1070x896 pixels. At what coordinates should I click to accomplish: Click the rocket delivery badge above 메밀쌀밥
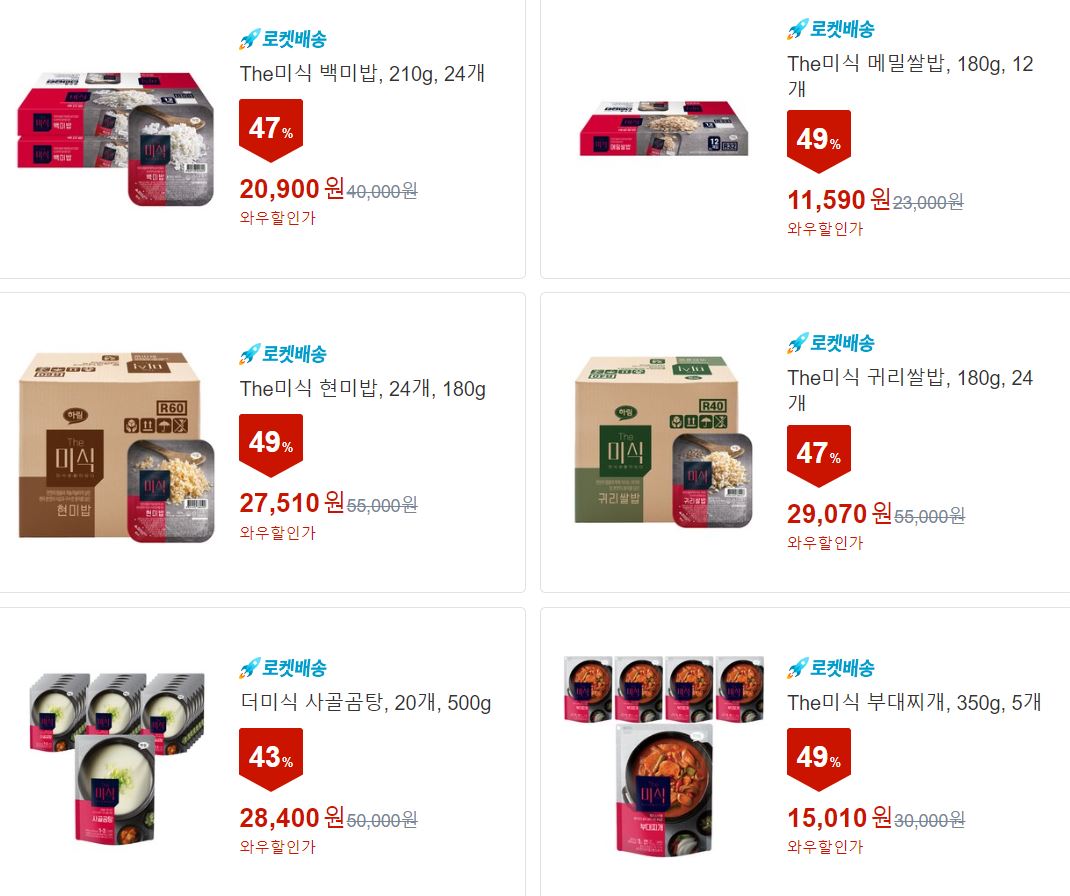tap(830, 29)
